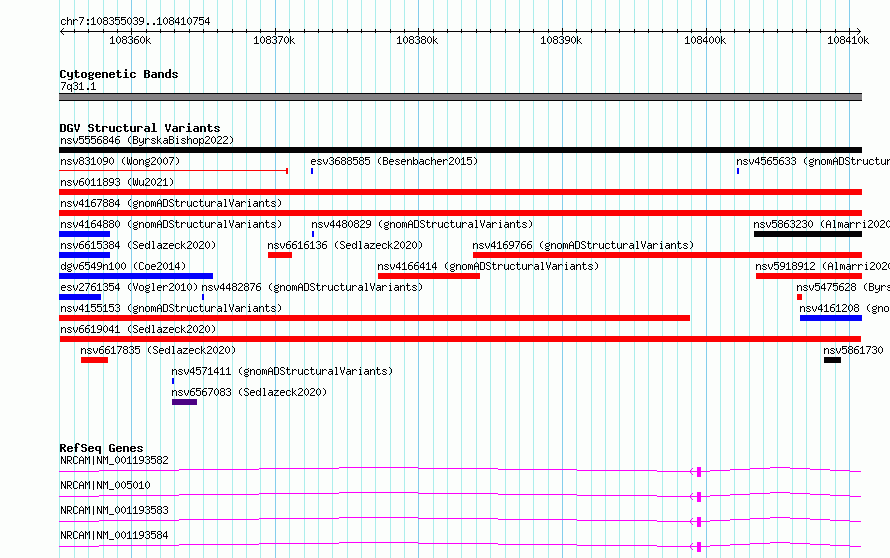
Task: Open variant nsv831090 (Wong2007)
Action: coord(120,161)
